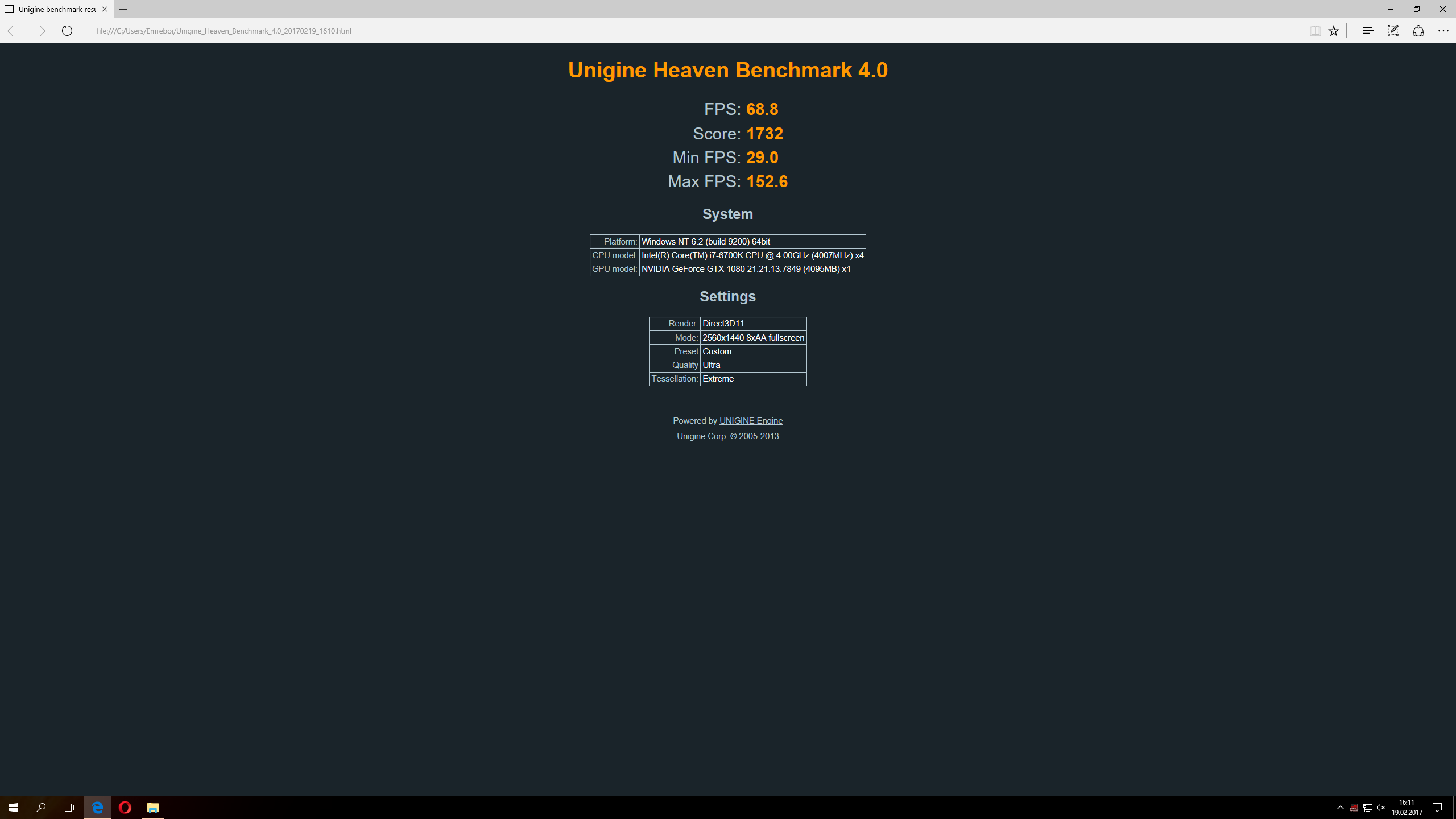
Task: Click the NVIDIA GeForce GTX 1080 cell
Action: coord(752,269)
